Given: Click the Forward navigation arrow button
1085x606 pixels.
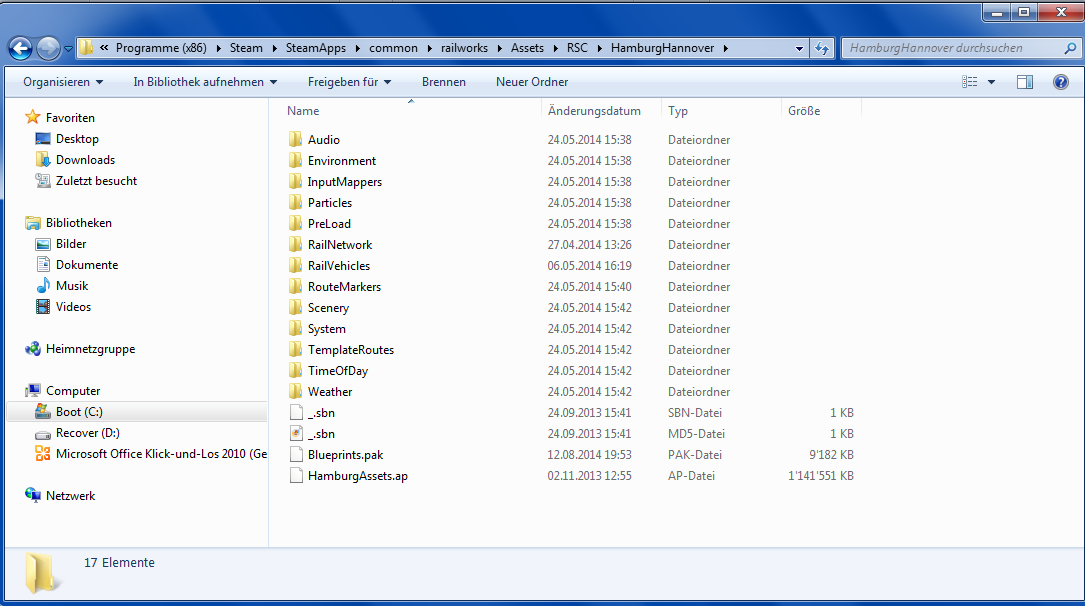Looking at the screenshot, I should click(48, 48).
